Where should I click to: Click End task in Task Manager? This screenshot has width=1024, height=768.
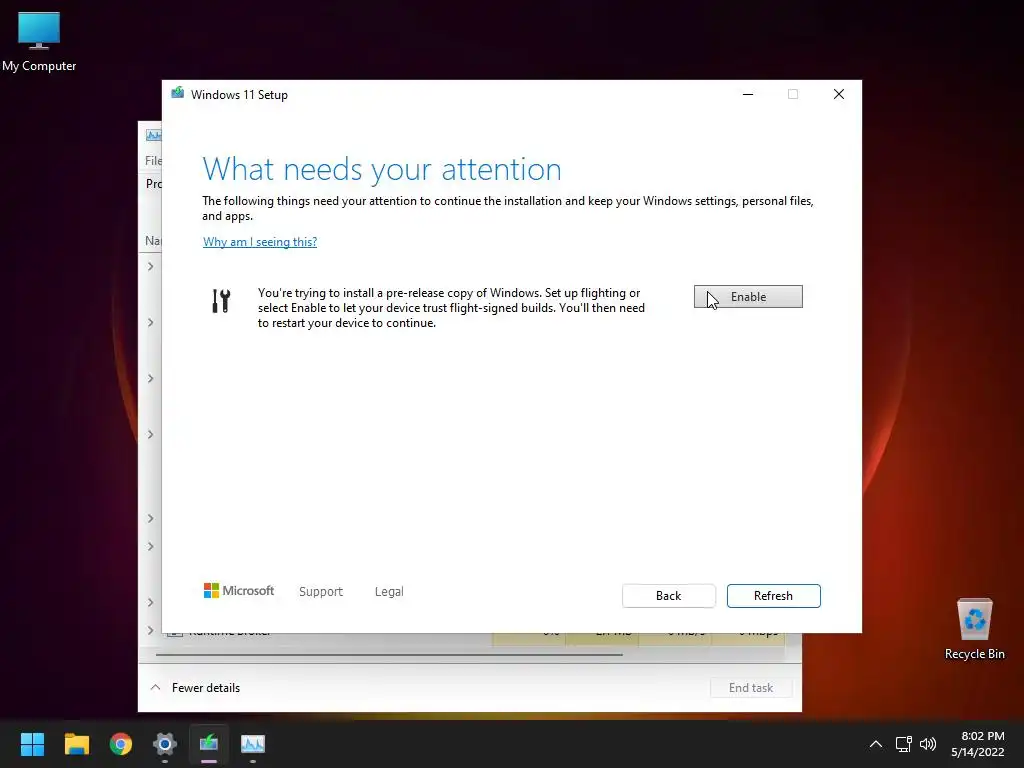tap(751, 688)
